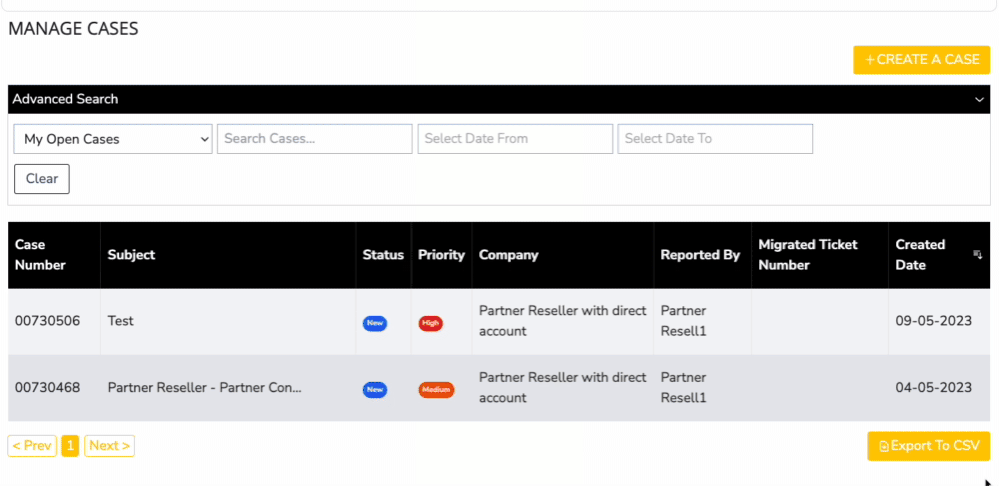Screen dimensions: 999x486
Task: Click the orange Medium priority badge
Action: 436,390
